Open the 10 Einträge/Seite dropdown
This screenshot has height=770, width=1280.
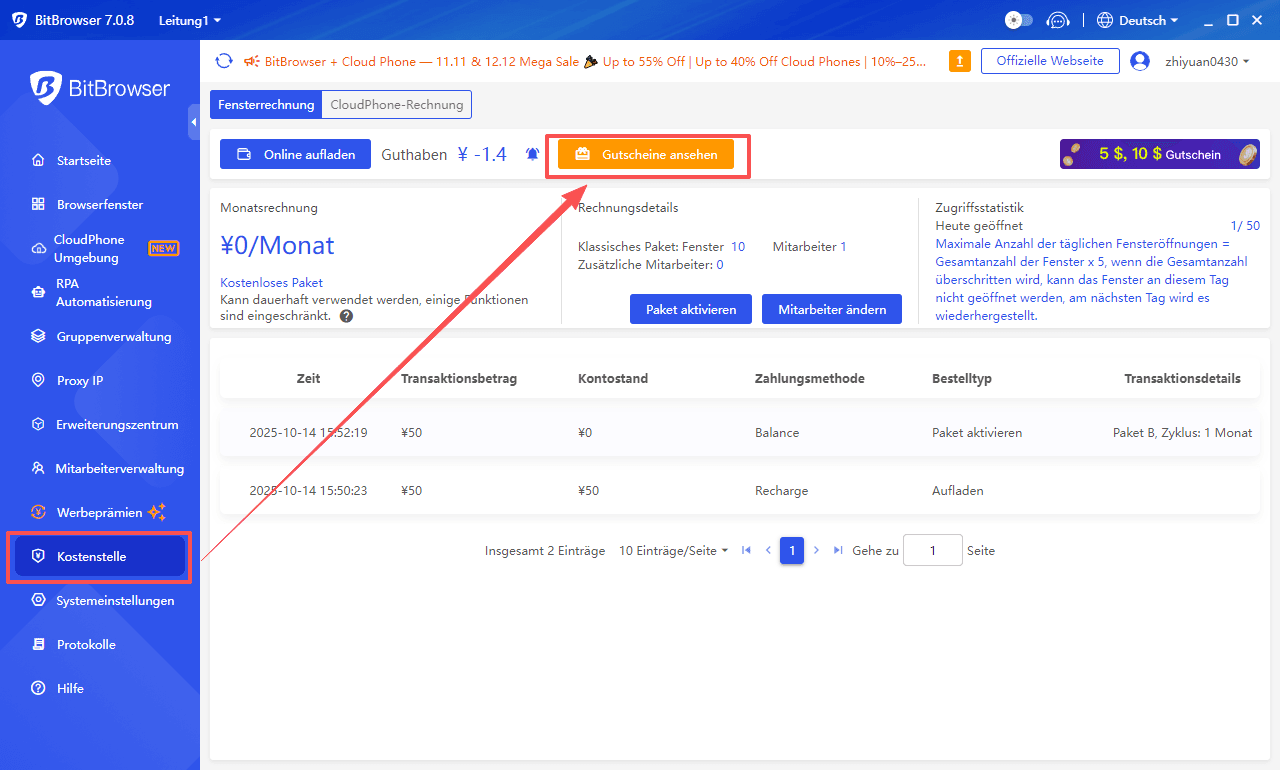pos(673,550)
